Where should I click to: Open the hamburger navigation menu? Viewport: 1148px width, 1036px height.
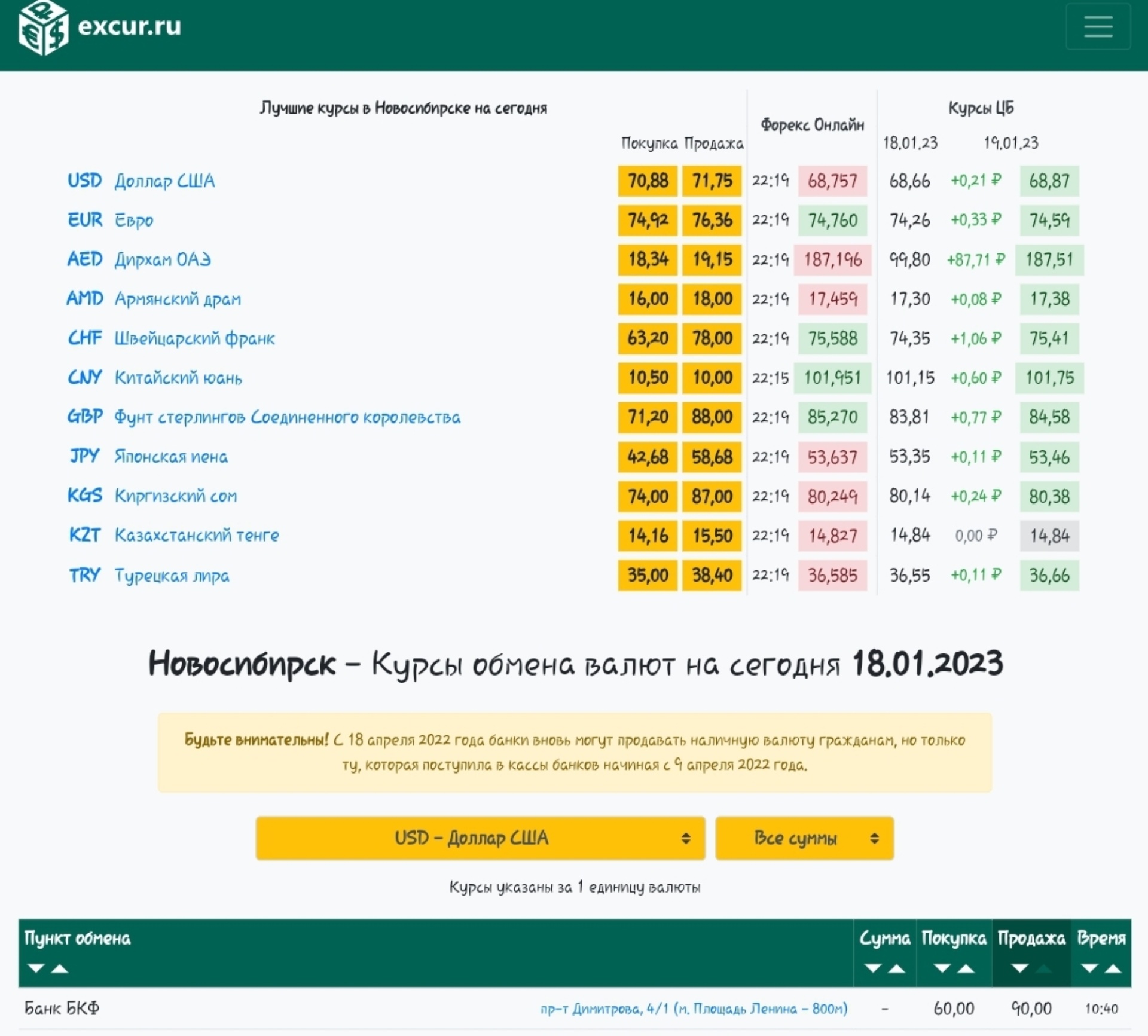[1098, 27]
